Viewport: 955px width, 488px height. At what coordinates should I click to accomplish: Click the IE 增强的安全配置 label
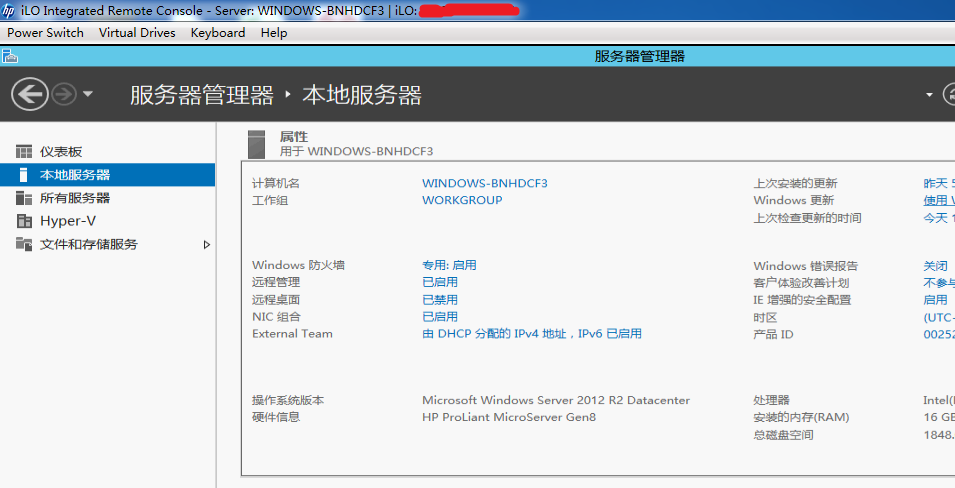[802, 300]
